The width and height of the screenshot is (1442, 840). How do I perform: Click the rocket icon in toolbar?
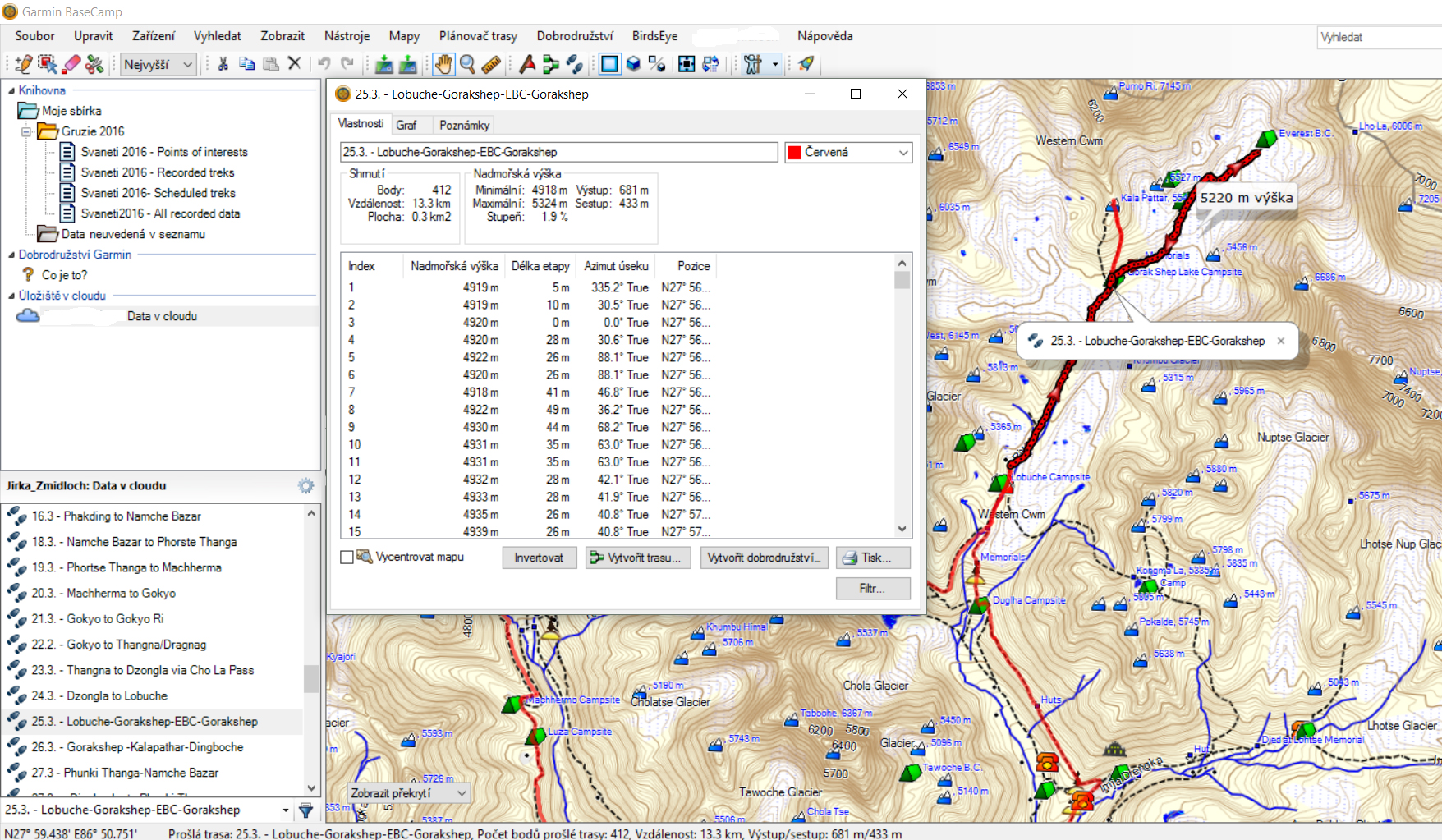coord(806,63)
